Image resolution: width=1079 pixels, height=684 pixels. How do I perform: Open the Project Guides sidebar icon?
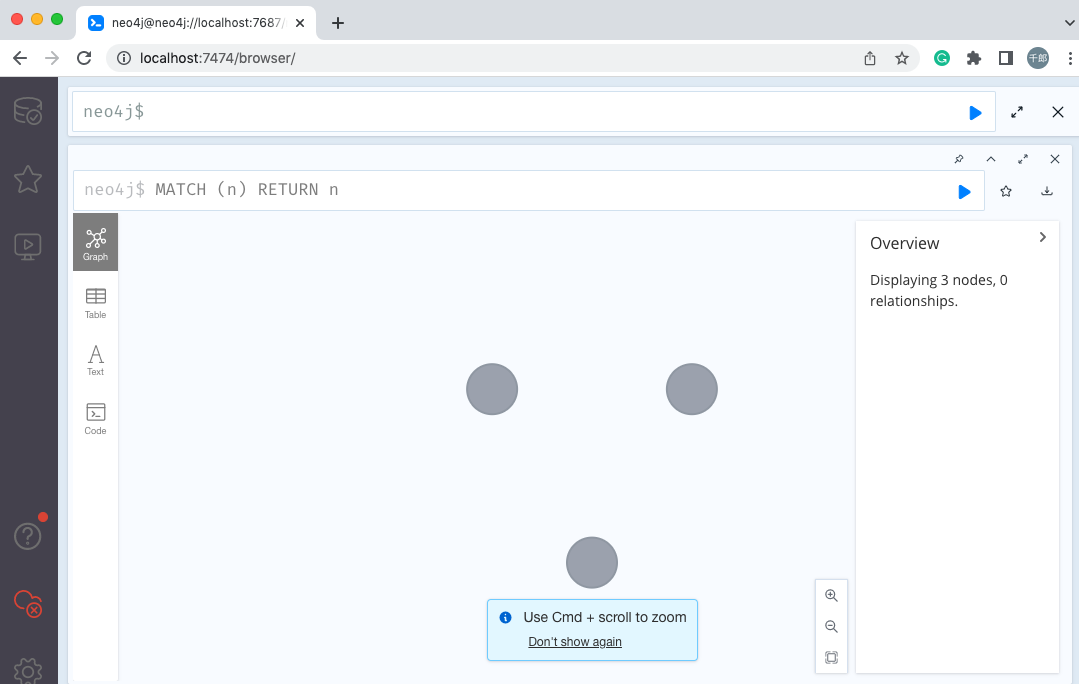28,246
